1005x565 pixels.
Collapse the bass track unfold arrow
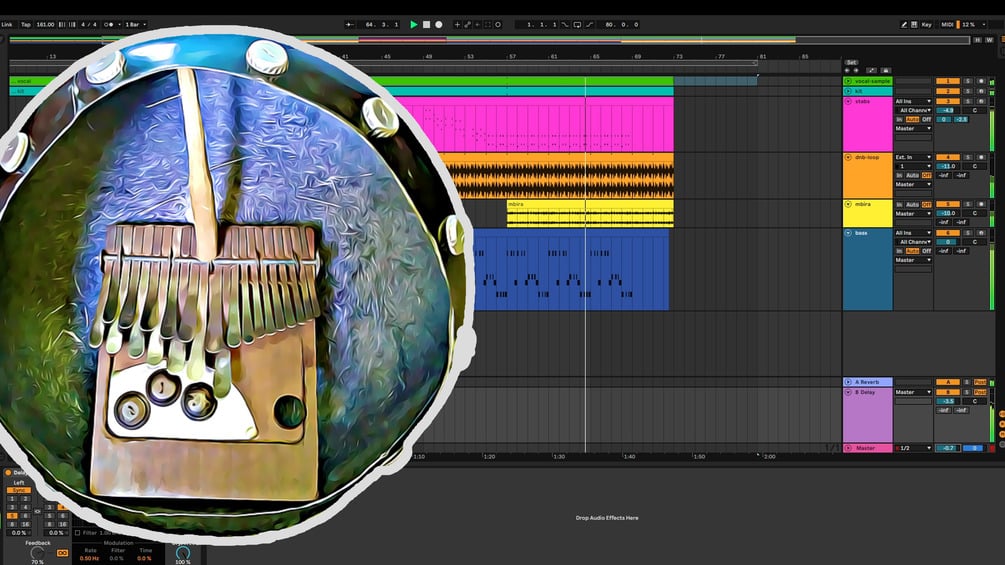(848, 233)
